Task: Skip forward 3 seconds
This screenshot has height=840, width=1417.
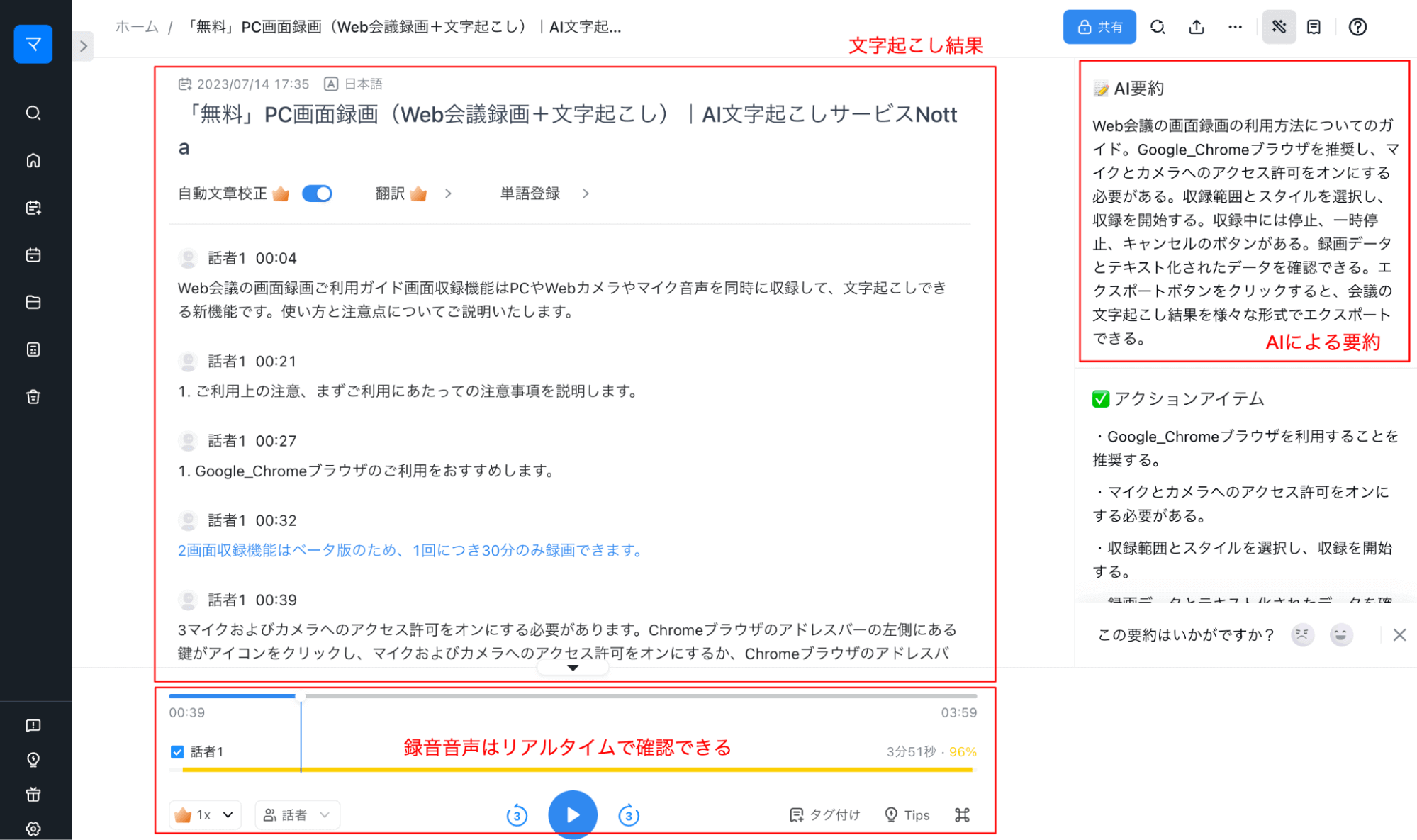Action: (629, 815)
